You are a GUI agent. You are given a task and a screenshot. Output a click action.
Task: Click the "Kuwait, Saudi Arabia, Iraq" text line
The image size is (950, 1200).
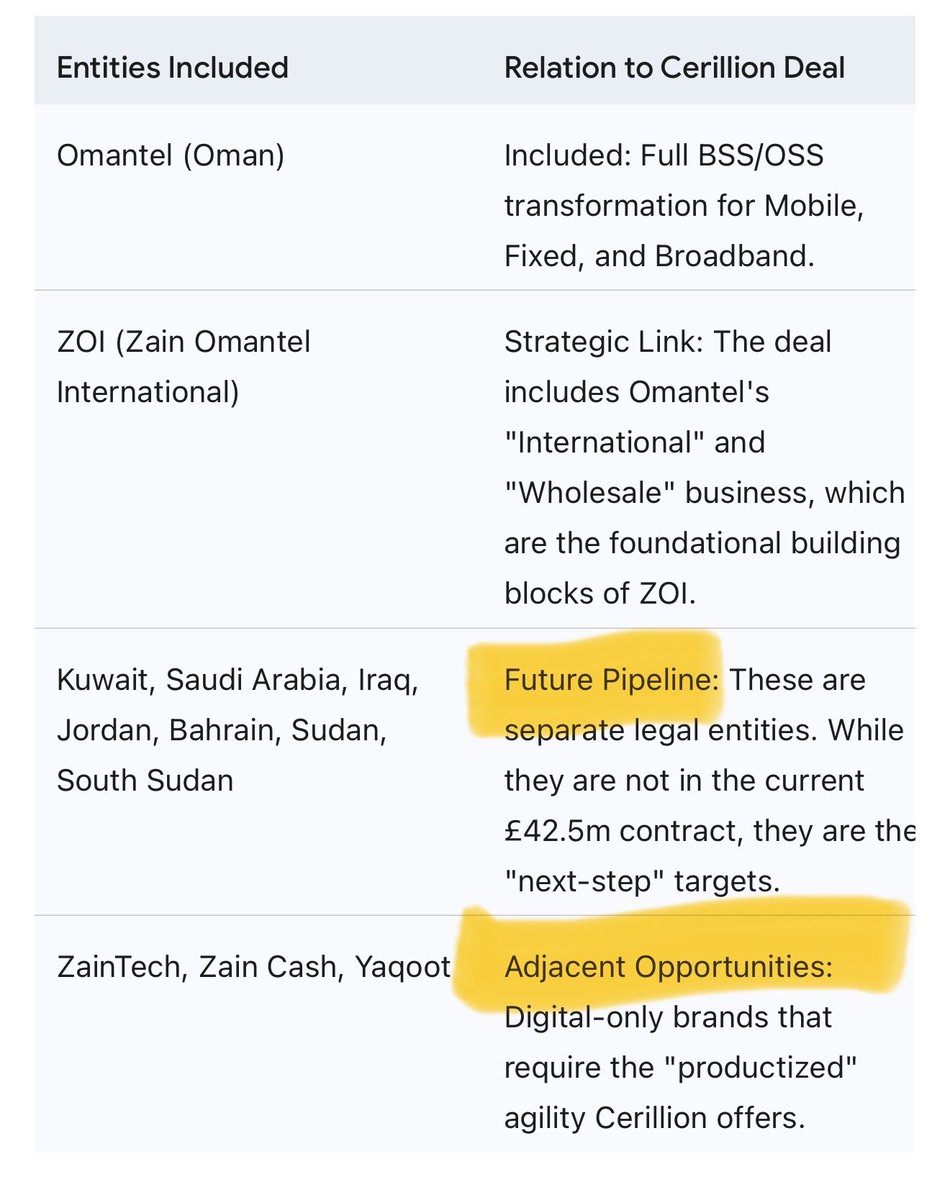(x=237, y=680)
